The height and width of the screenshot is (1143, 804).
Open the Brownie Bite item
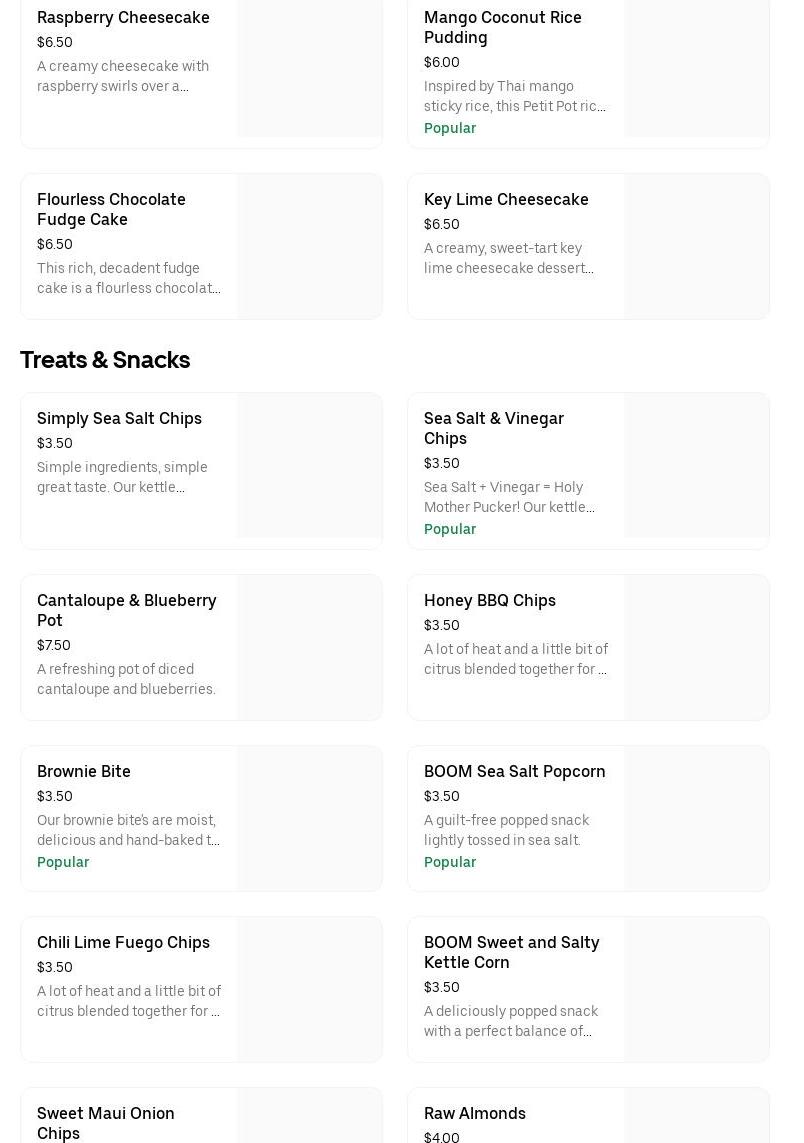tap(84, 772)
